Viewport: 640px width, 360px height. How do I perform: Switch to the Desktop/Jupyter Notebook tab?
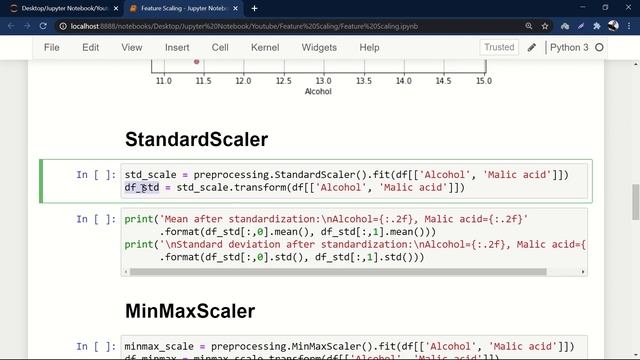point(64,8)
